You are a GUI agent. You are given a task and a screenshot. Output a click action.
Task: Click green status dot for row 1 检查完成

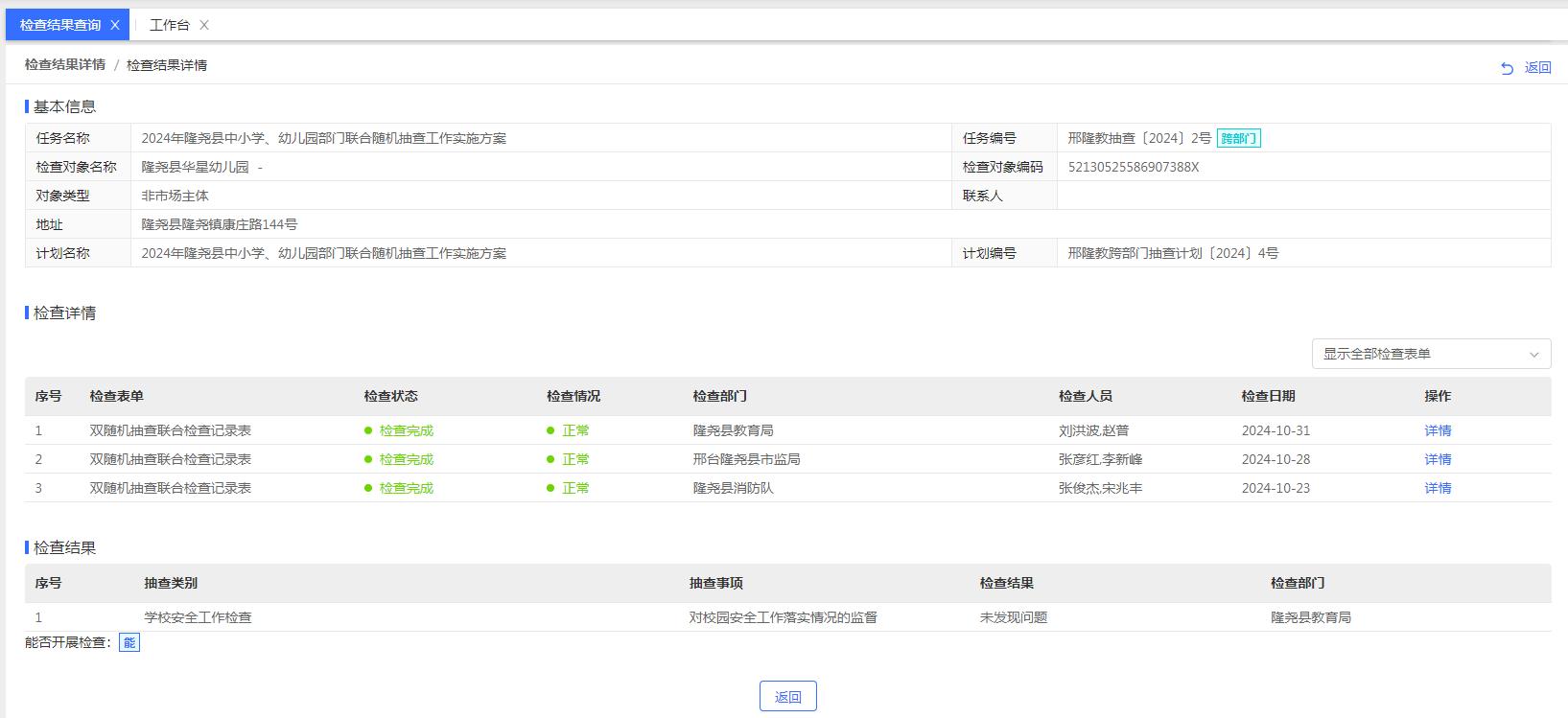tap(368, 431)
